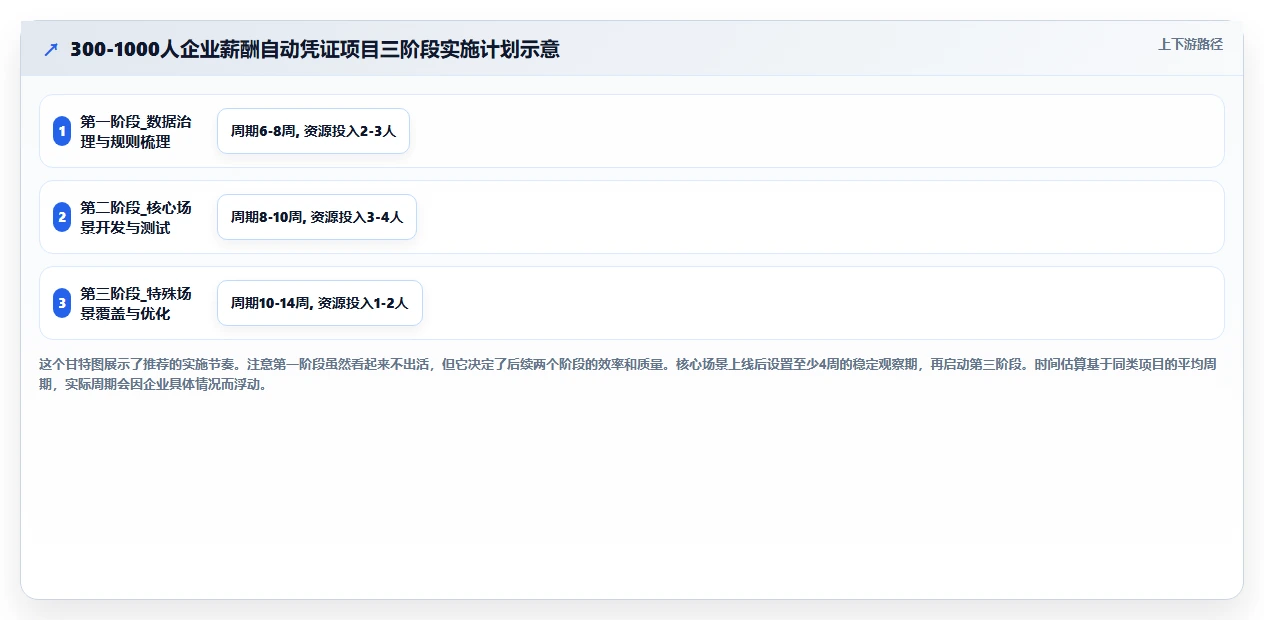Viewport: 1264px width, 620px height.
Task: Click empty space in the first stage row
Action: (815, 131)
